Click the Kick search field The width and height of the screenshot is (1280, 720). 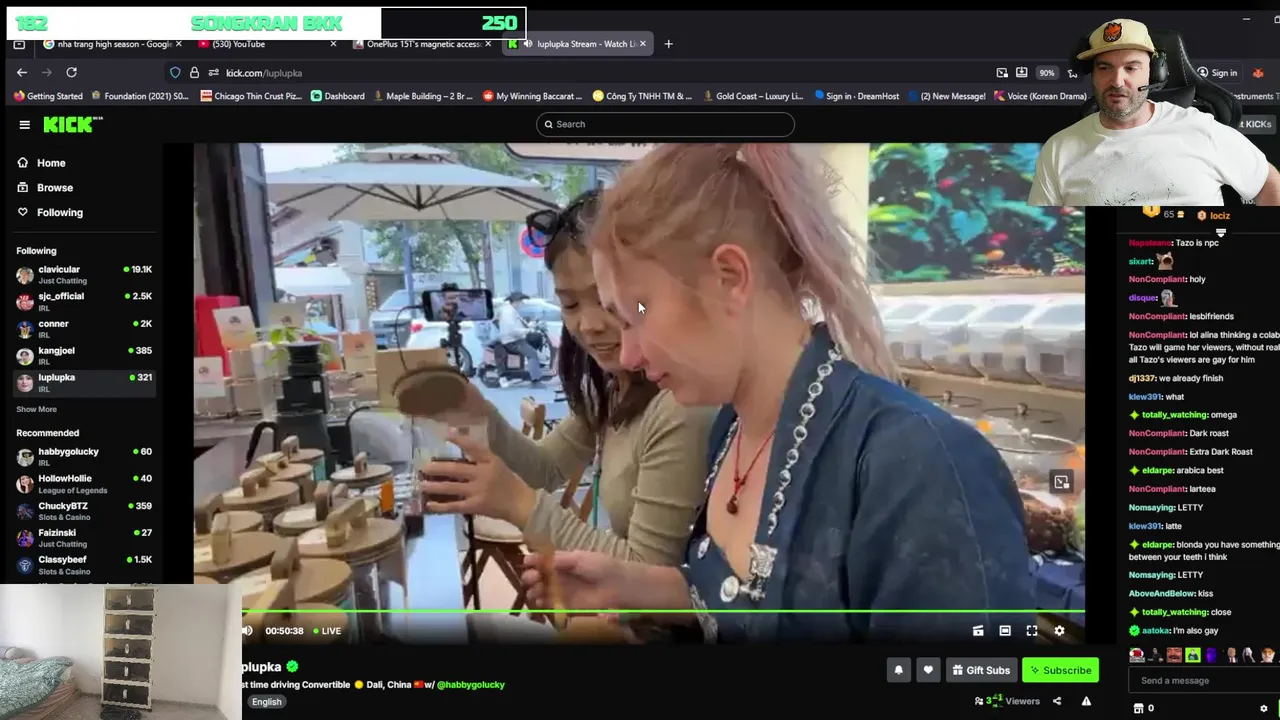pyautogui.click(x=665, y=124)
